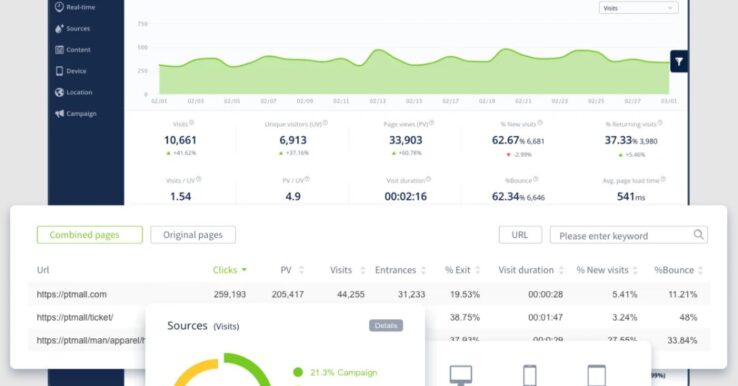Click the Campaign megaphone icon
Screen dimensions: 738x386
click(59, 113)
